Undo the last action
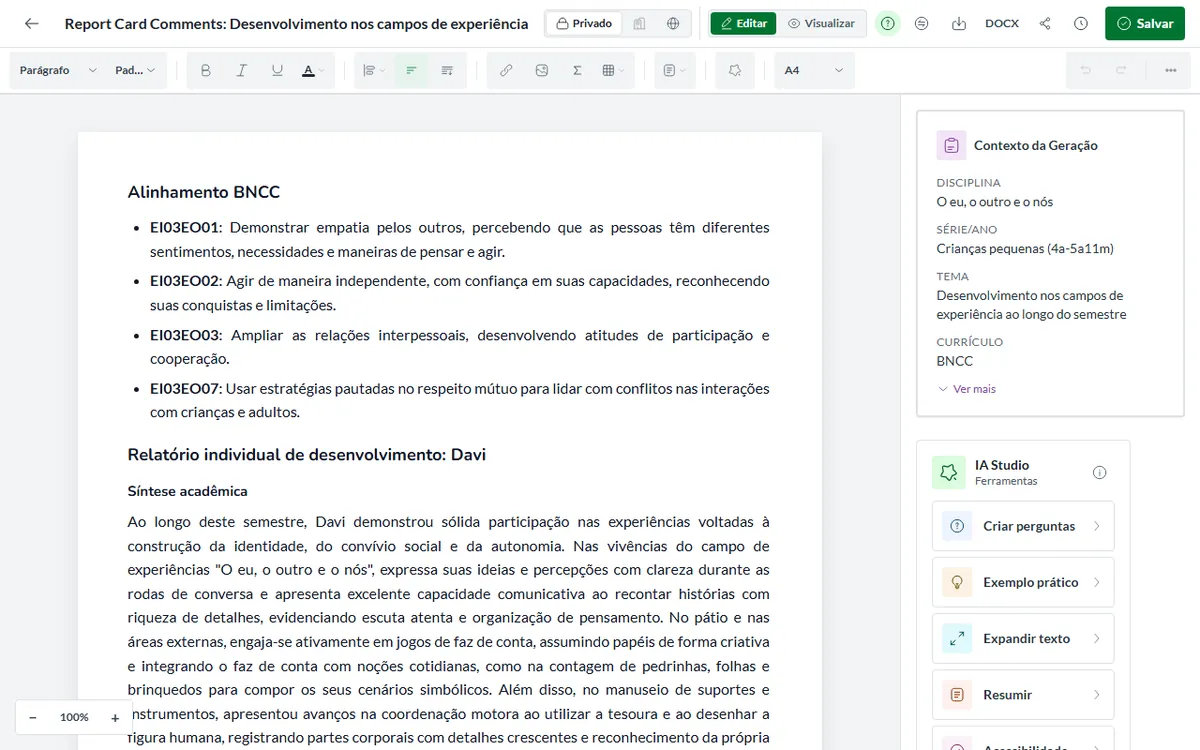This screenshot has width=1200, height=750. (1085, 71)
